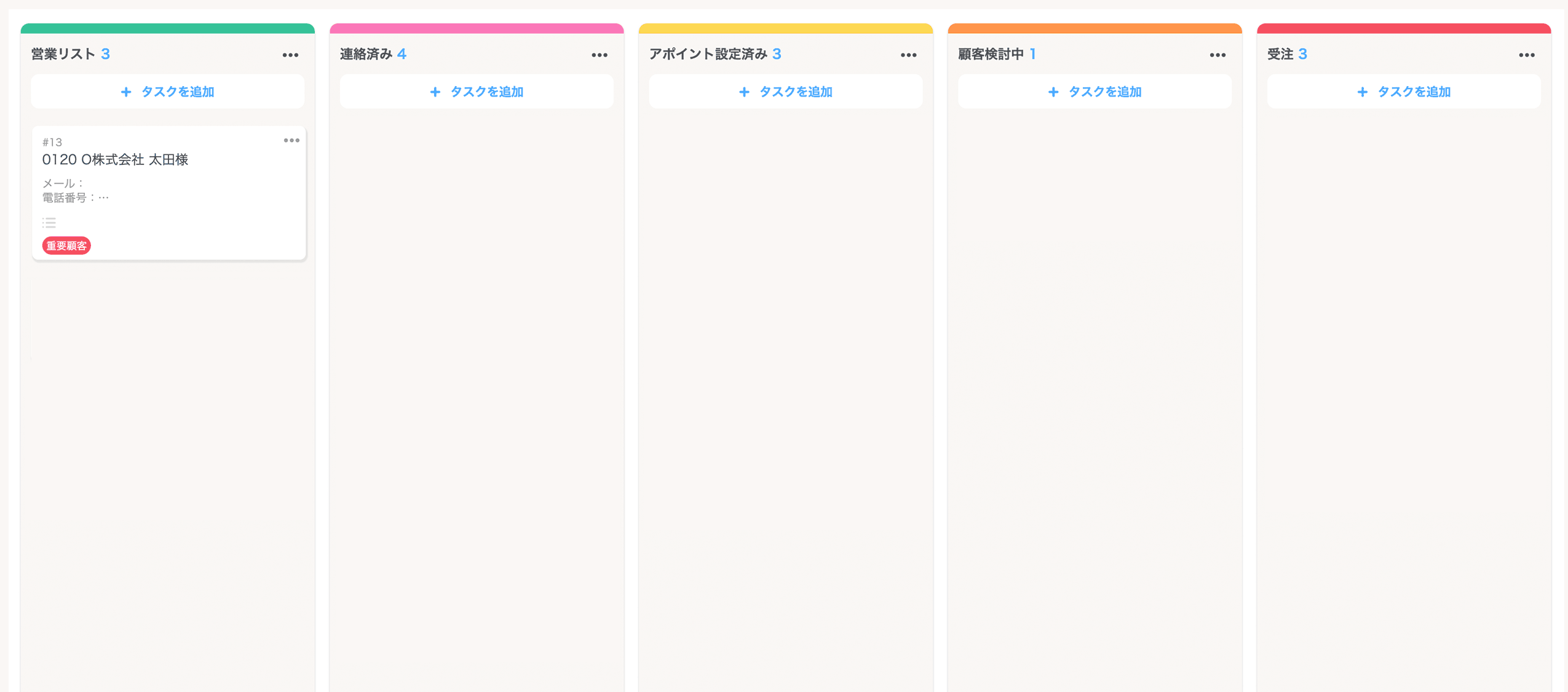
Task: Click the 電話番号 line on card #13
Action: click(x=76, y=197)
